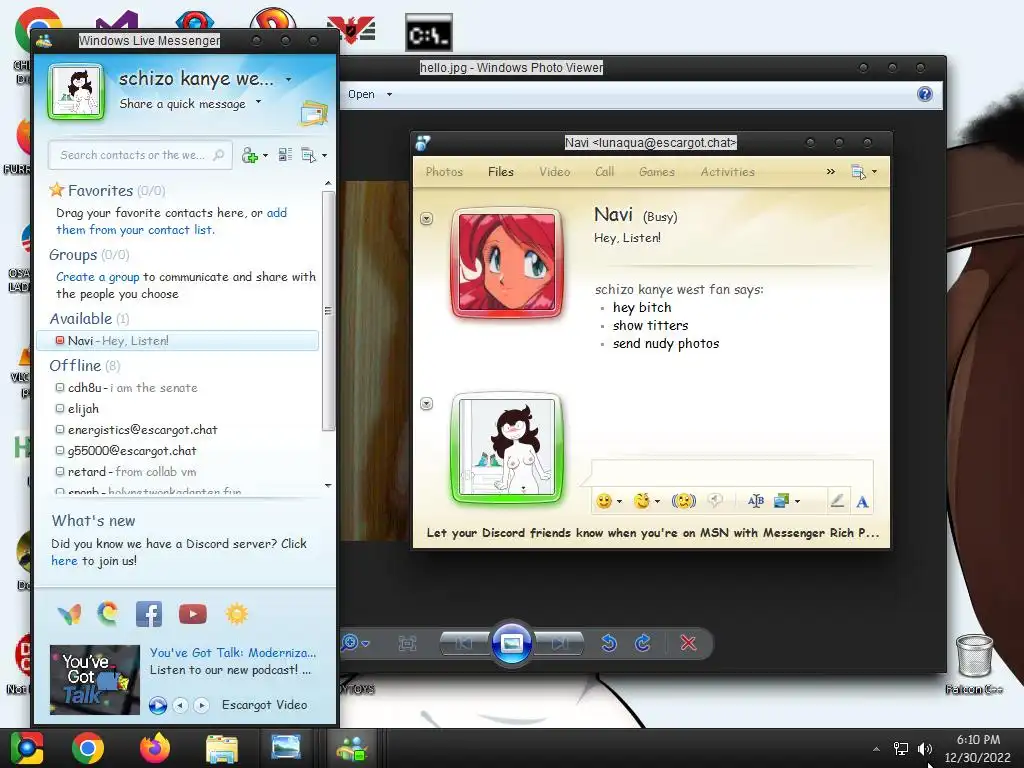Image resolution: width=1024 pixels, height=768 pixels.
Task: Send a nudge to Navi
Action: click(684, 501)
